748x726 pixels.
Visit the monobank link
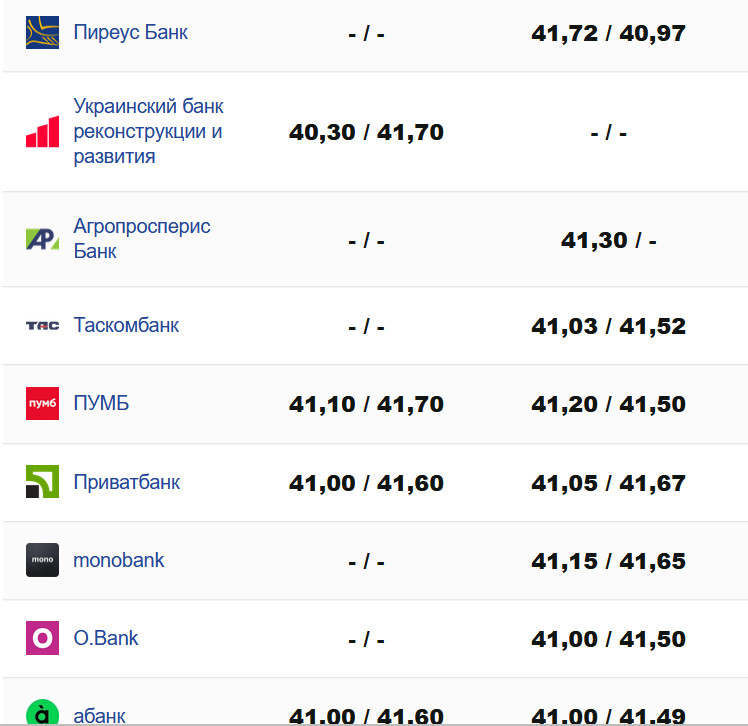pos(118,560)
